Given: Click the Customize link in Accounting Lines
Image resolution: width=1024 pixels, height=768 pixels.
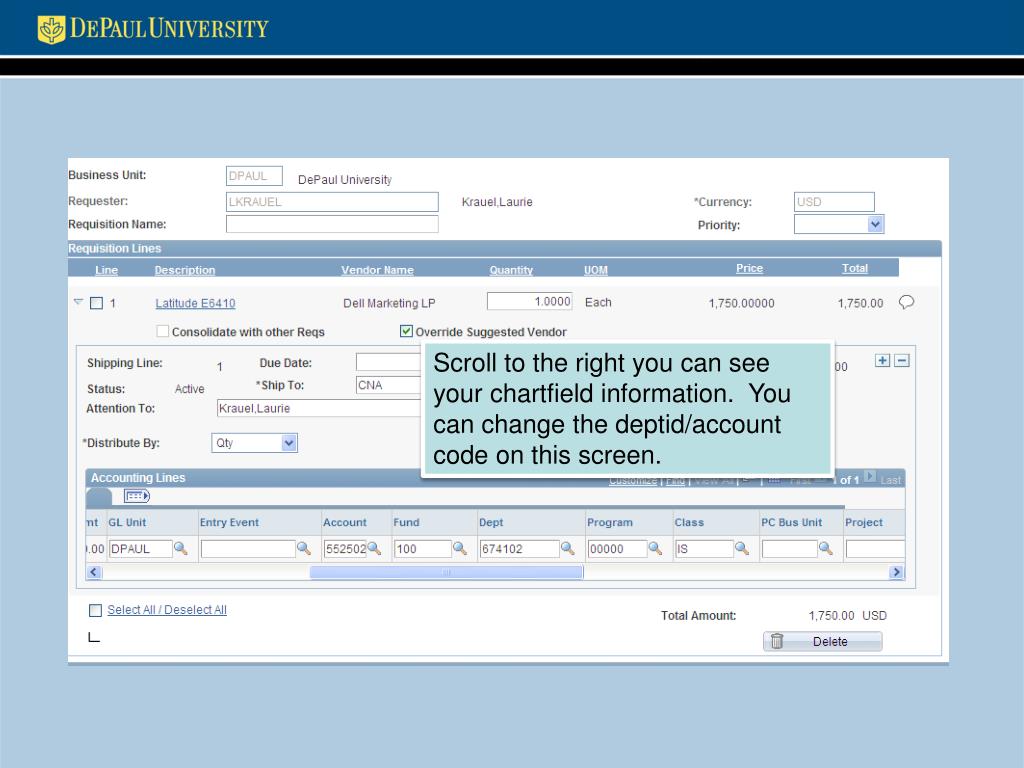Looking at the screenshot, I should [633, 481].
